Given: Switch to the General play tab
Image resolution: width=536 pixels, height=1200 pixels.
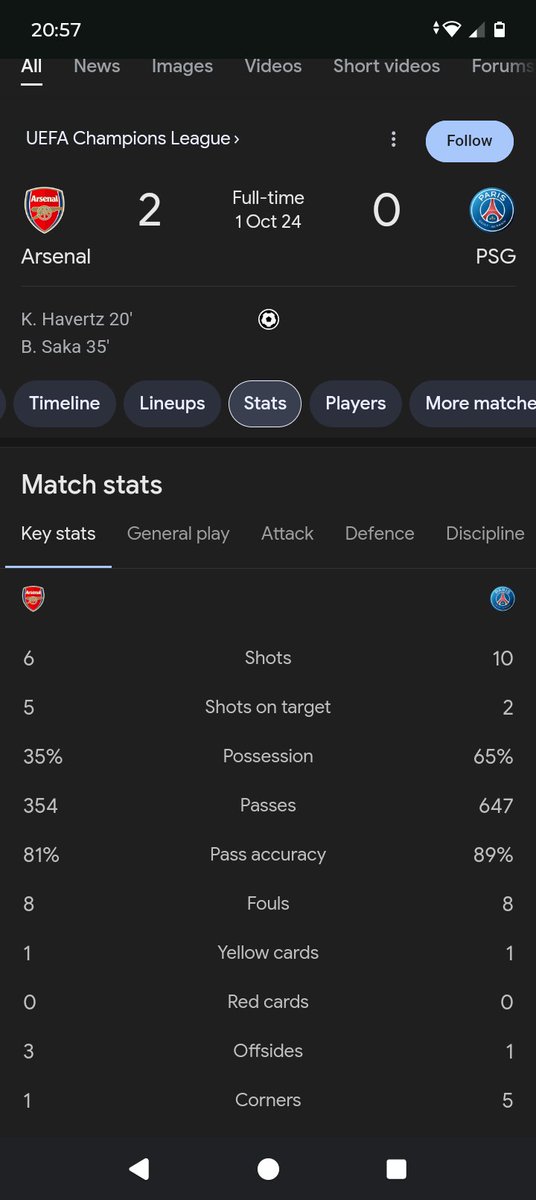Looking at the screenshot, I should click(178, 534).
